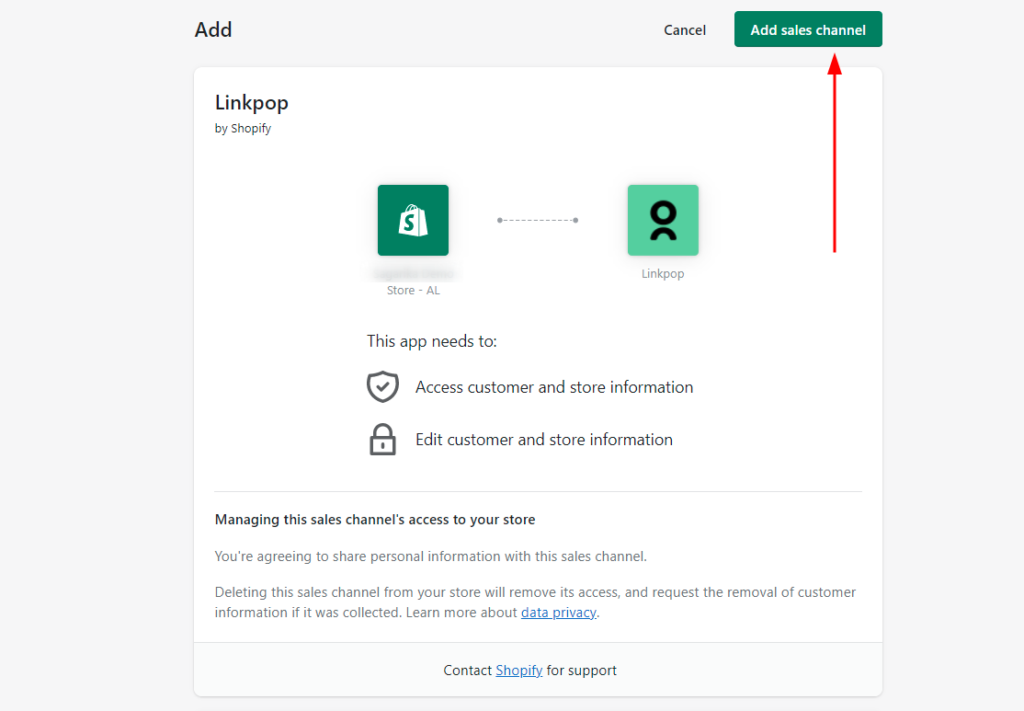This screenshot has height=711, width=1024.
Task: Click the Shopify bag store icon
Action: (x=413, y=220)
